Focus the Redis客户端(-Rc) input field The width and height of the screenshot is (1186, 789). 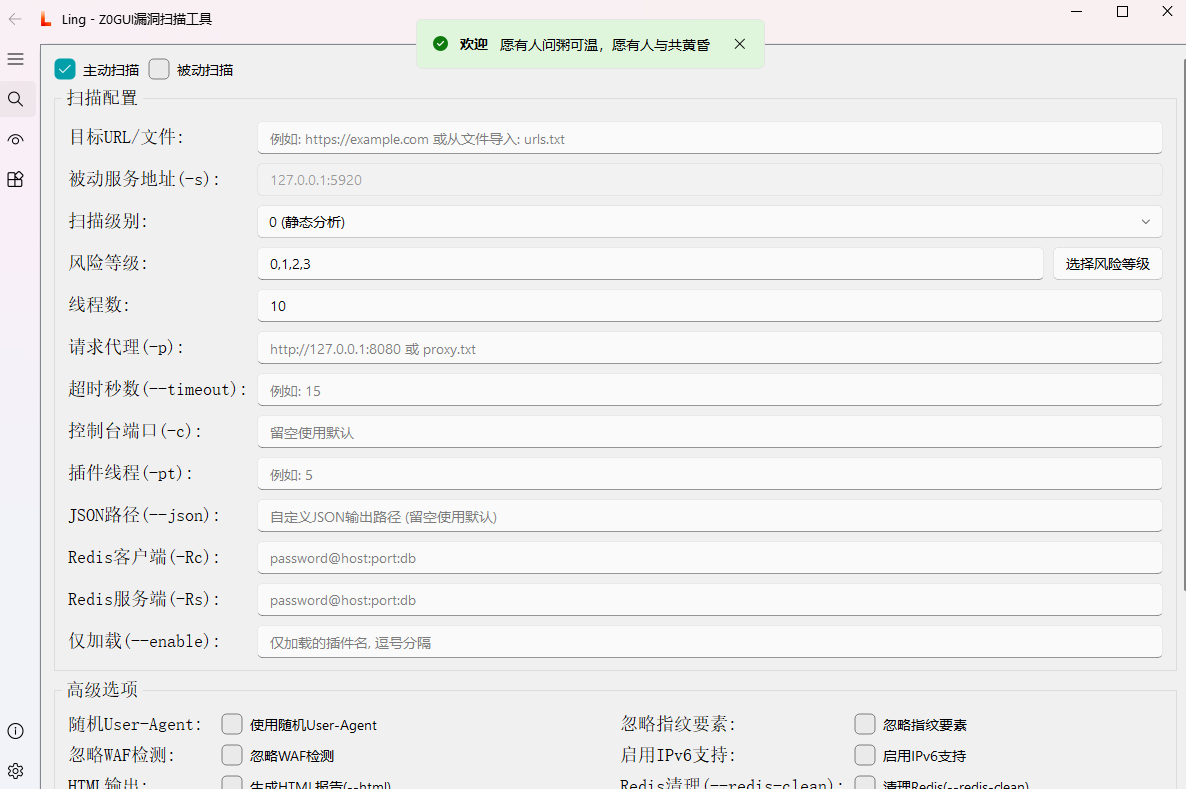pos(709,558)
